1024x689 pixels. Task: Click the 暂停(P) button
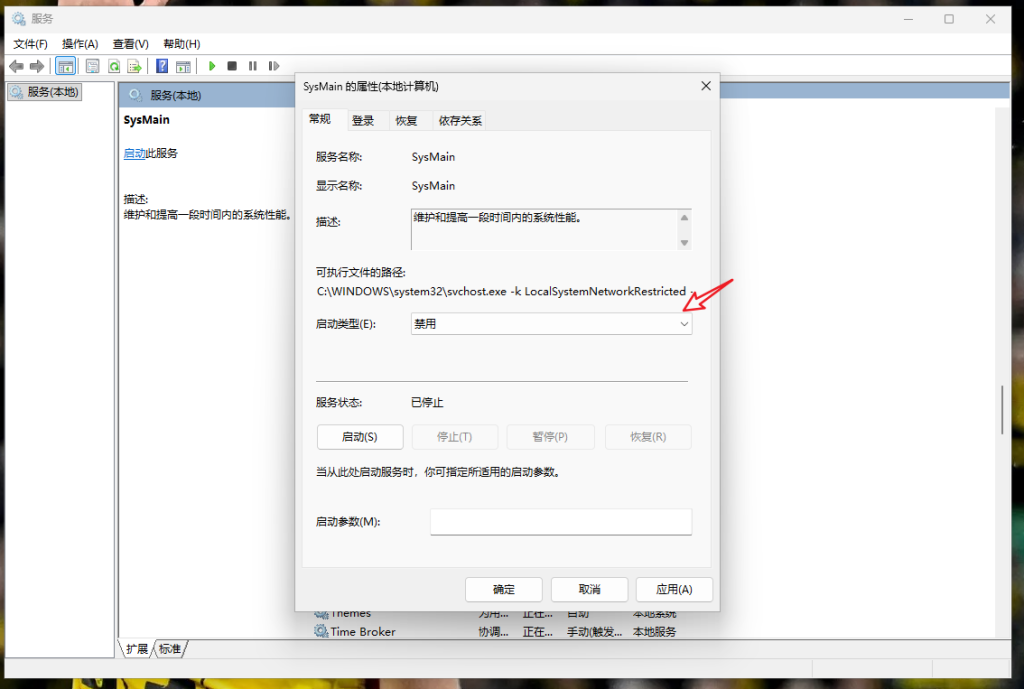[x=550, y=437]
